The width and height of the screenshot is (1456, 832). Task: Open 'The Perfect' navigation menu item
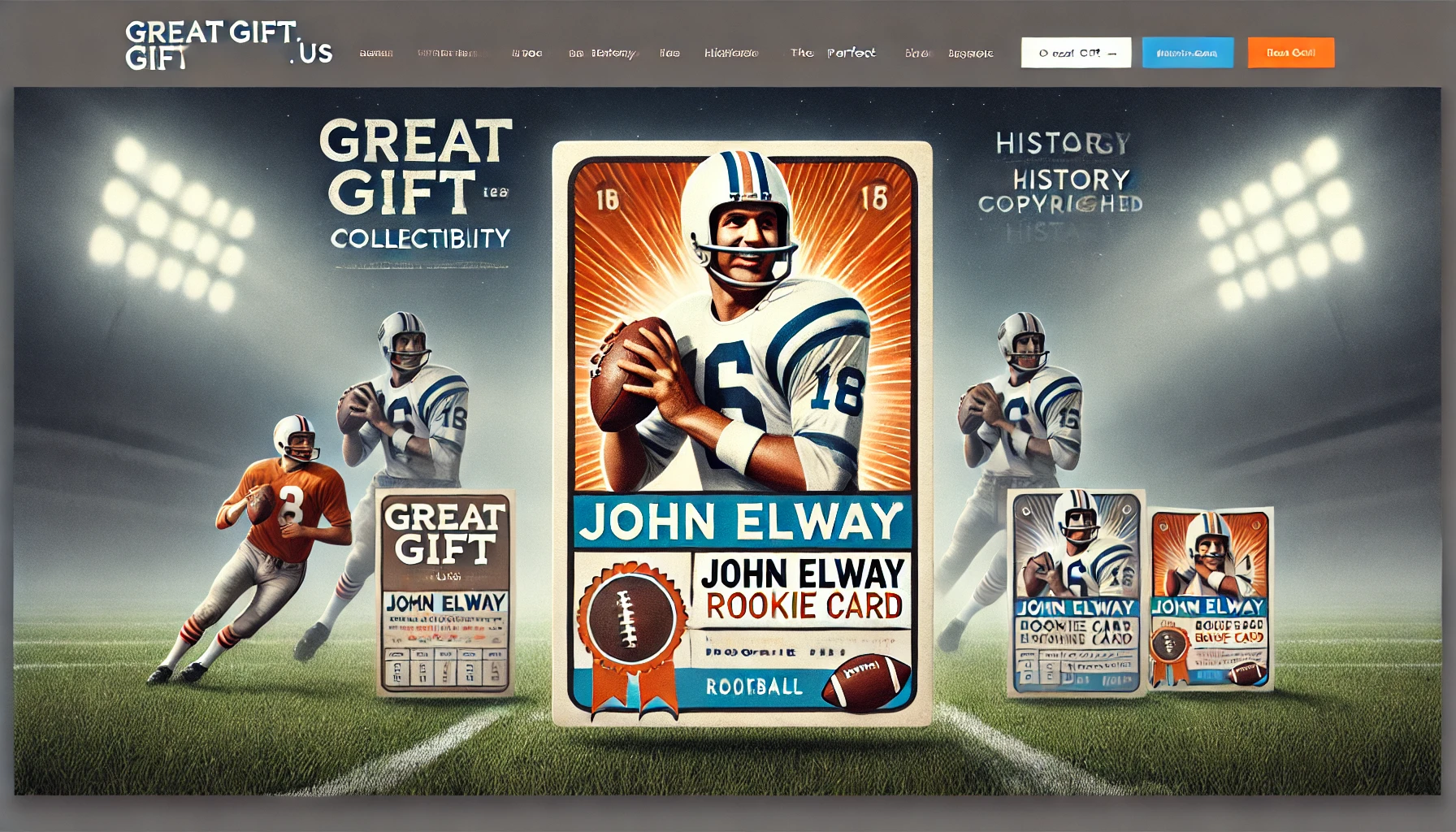(833, 53)
